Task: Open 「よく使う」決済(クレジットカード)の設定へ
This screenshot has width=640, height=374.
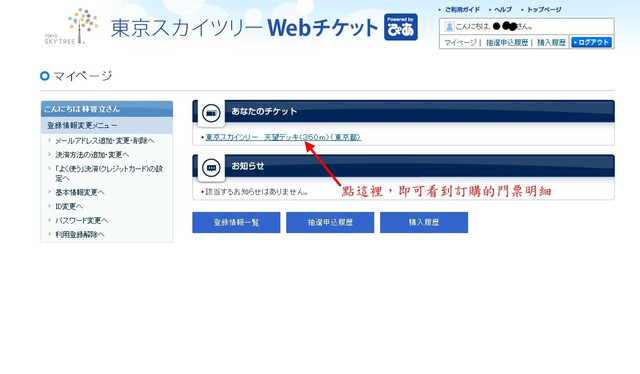Action: [109, 173]
